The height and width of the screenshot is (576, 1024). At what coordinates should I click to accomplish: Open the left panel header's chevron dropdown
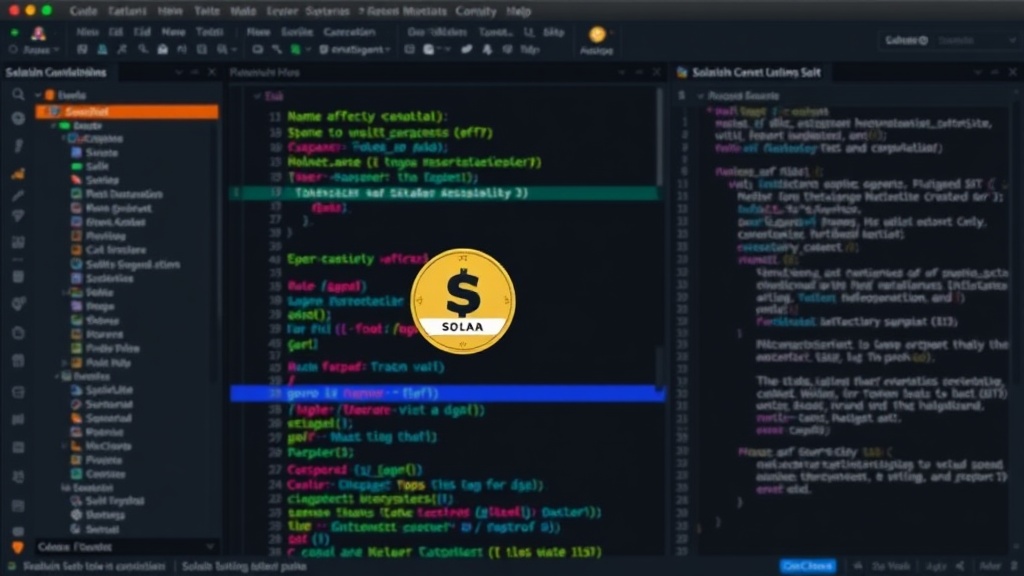[x=179, y=72]
